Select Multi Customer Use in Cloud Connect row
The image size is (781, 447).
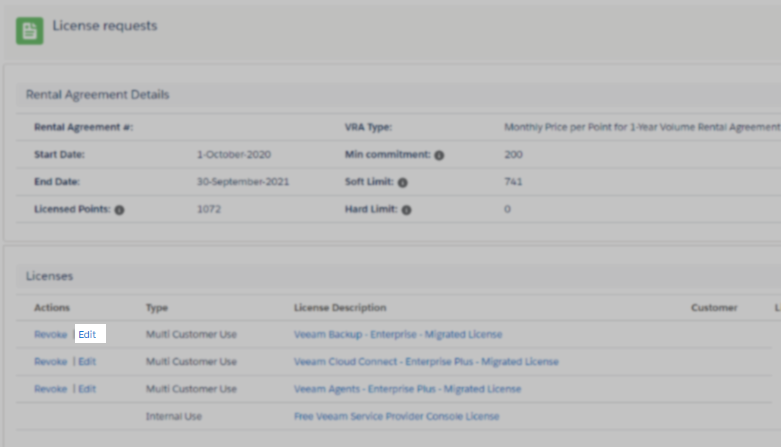[191, 362]
